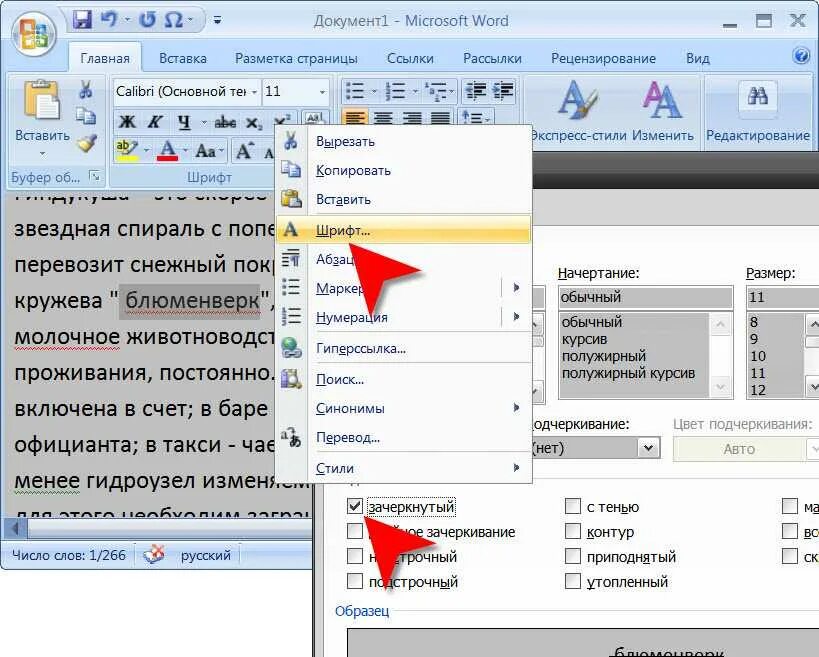Open the Синонимы submenu
The width and height of the screenshot is (819, 657).
[403, 408]
